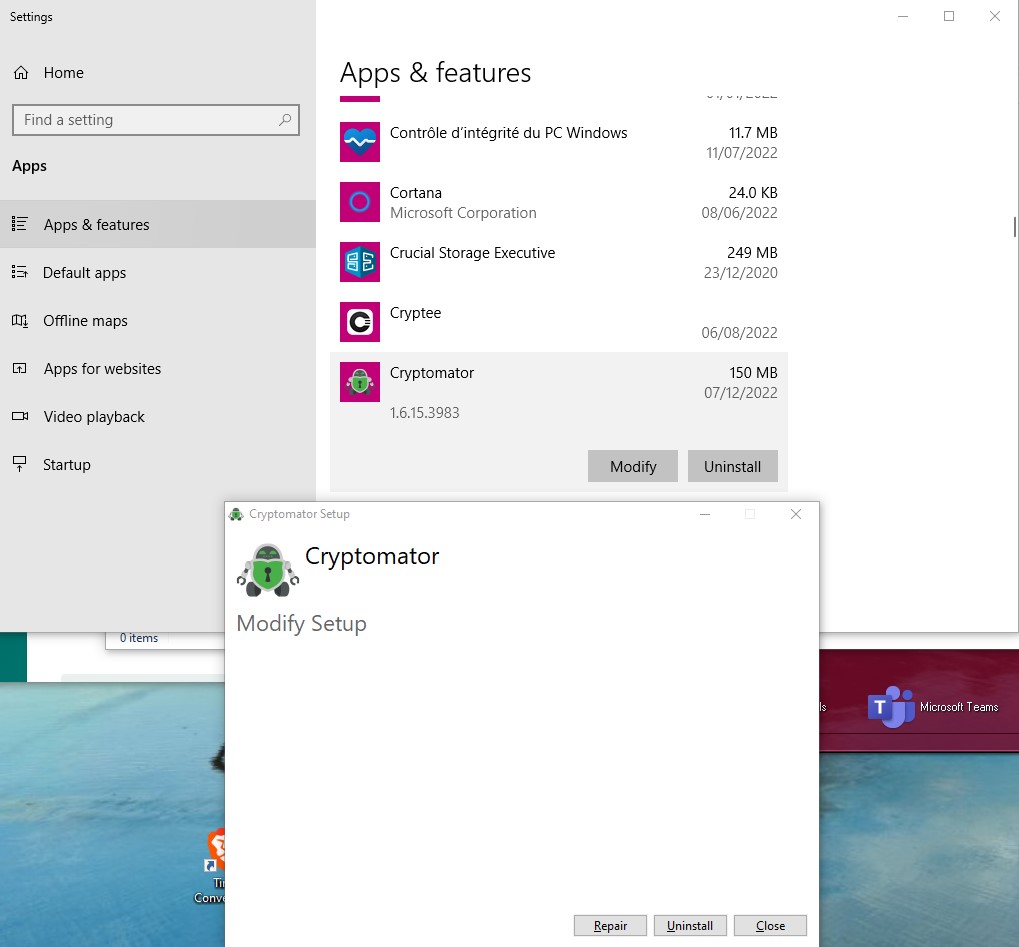Click the Cryptee app icon
The image size is (1019, 947).
tap(359, 322)
